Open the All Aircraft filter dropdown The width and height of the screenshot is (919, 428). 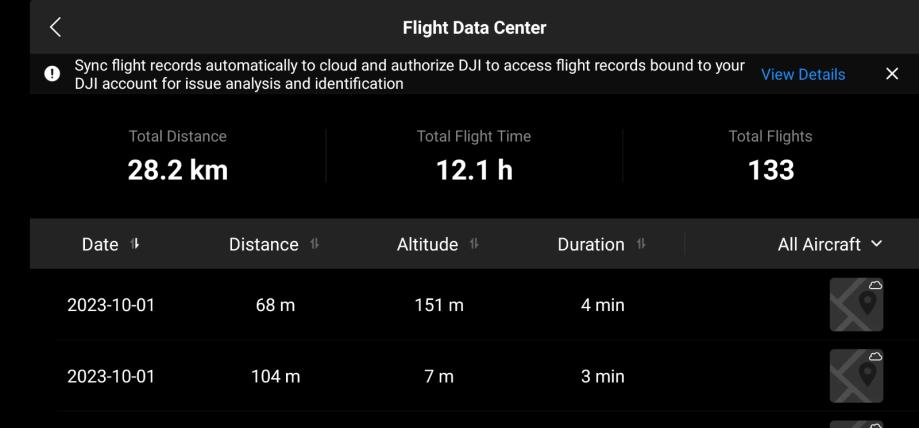(x=830, y=244)
